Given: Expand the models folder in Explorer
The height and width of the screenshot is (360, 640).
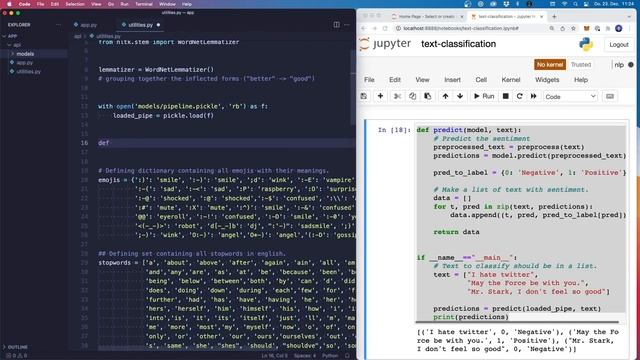Looking at the screenshot, I should tap(25, 54).
